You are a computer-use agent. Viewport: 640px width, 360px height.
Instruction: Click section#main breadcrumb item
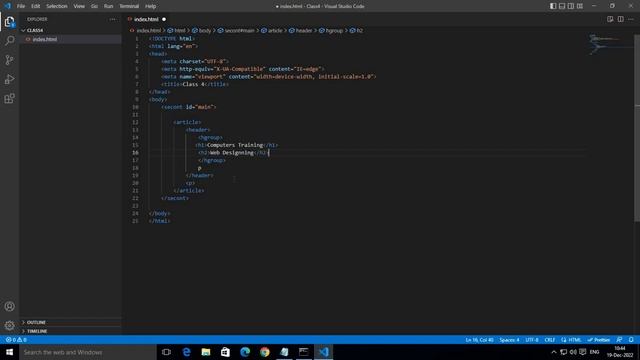(236, 30)
